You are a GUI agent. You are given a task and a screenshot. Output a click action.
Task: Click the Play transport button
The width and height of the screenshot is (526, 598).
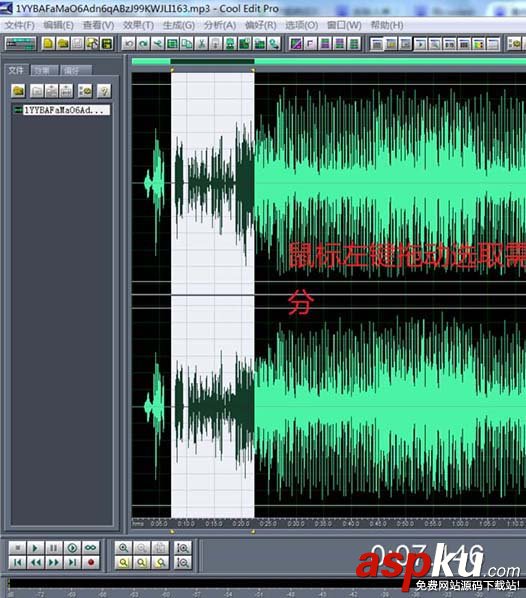click(35, 548)
